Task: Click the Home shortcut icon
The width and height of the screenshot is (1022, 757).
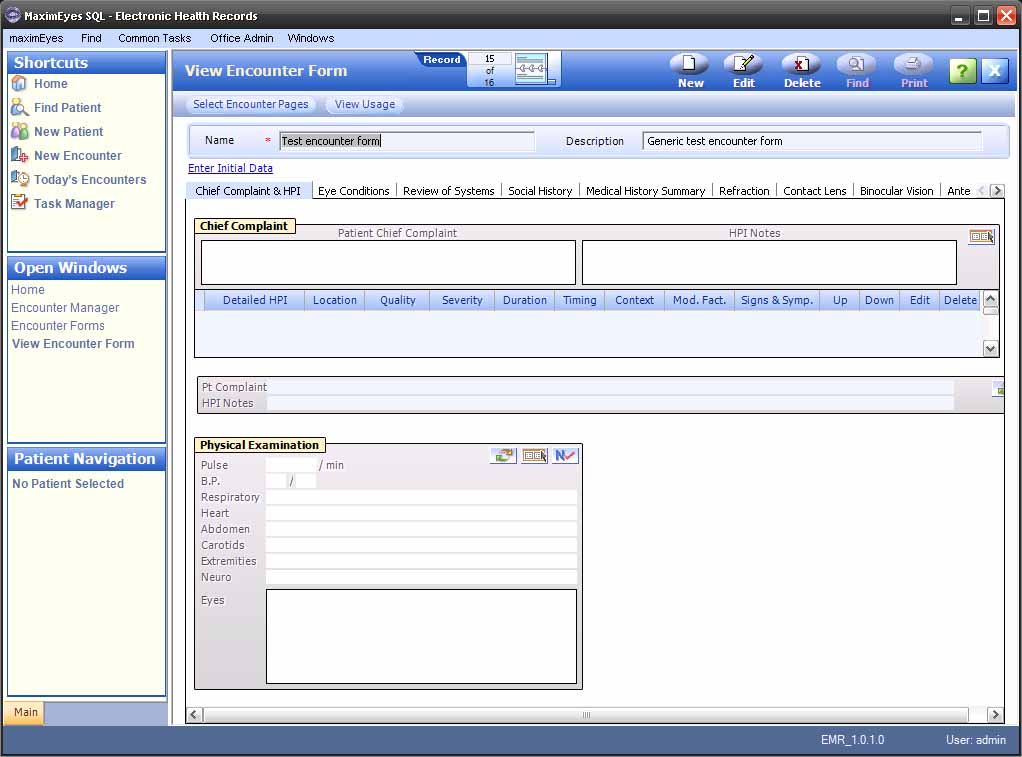Action: [20, 83]
